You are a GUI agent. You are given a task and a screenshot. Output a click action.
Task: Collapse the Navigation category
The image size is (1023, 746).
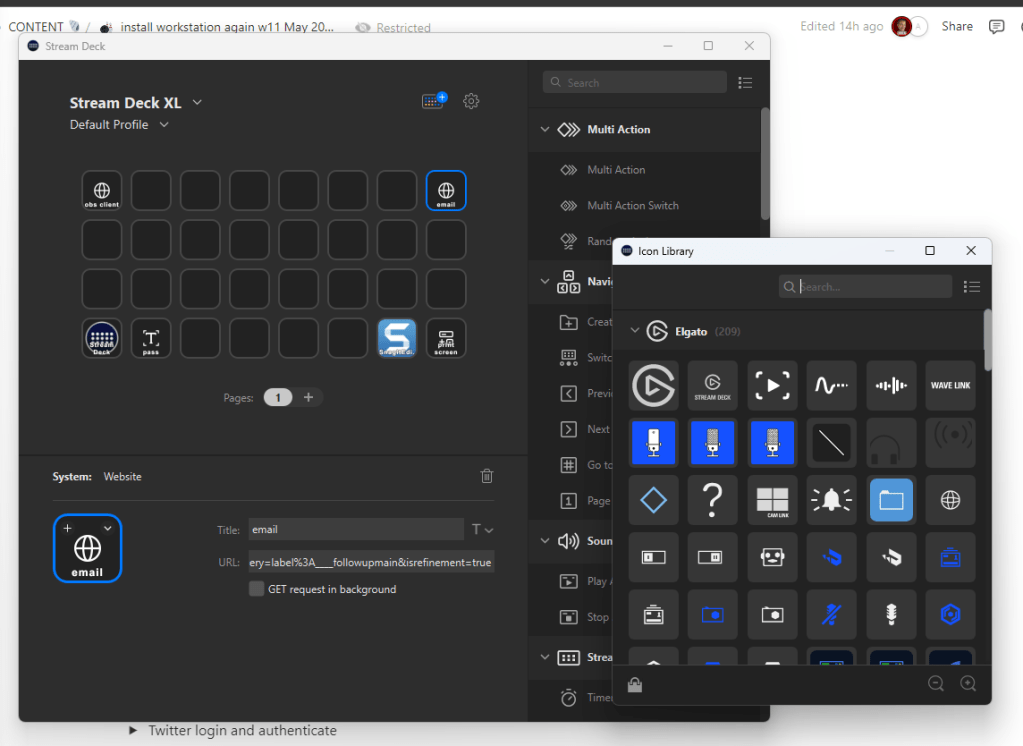[x=545, y=281]
